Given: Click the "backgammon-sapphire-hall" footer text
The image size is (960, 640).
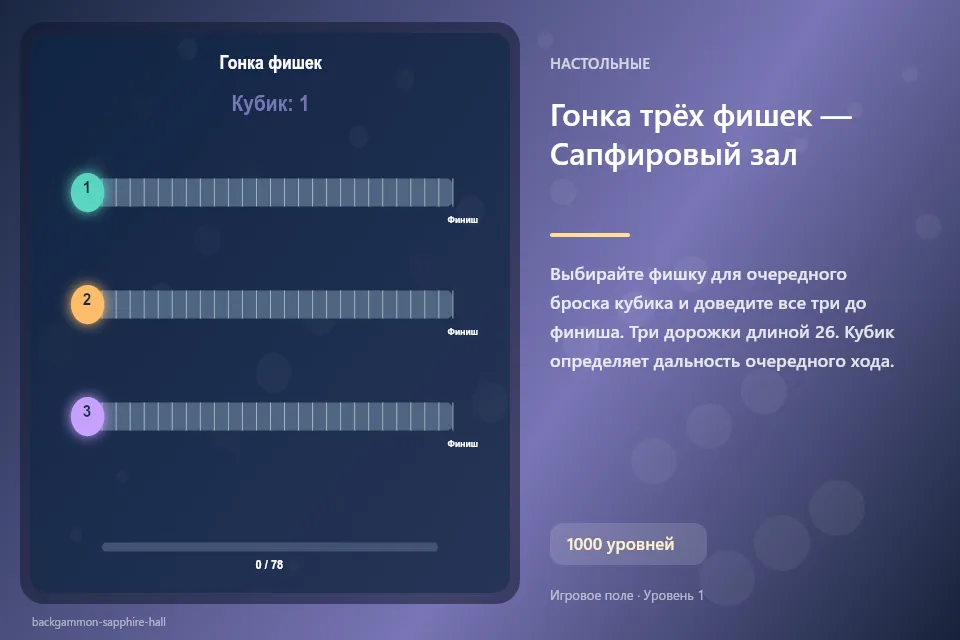Looking at the screenshot, I should pos(99,622).
